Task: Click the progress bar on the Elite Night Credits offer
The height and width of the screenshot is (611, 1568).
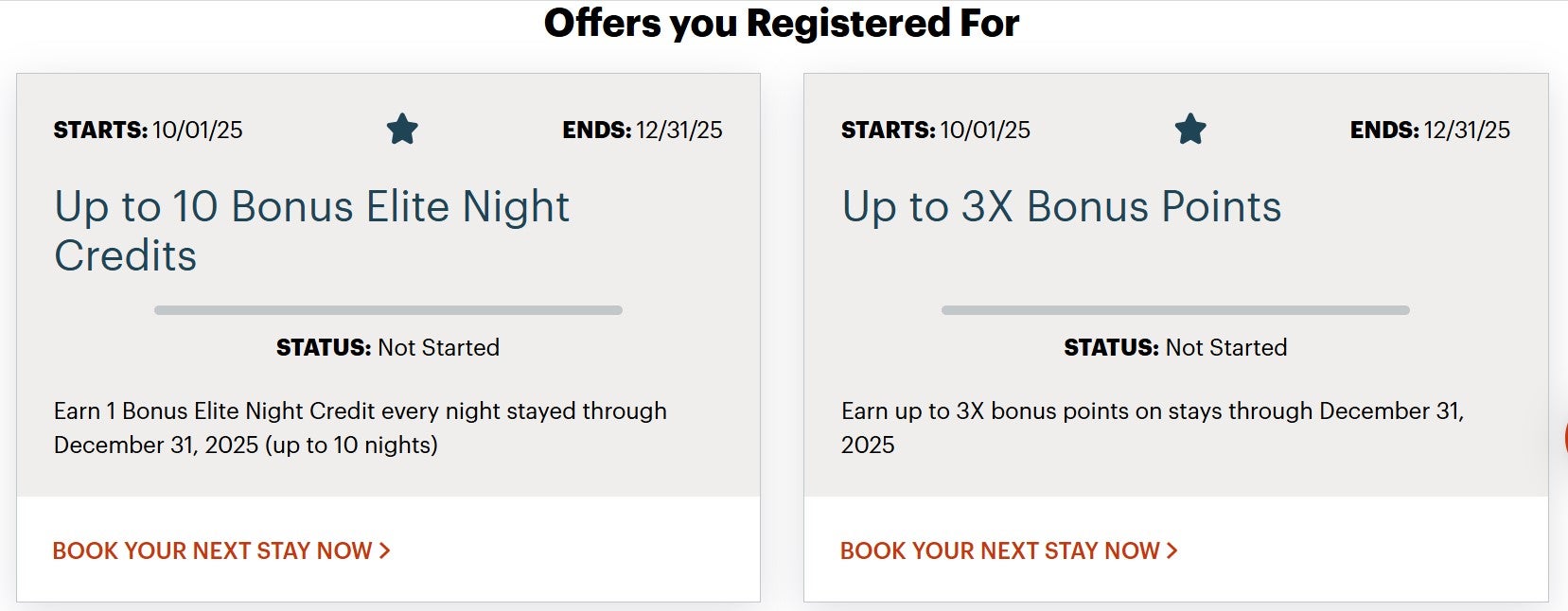Action: (x=388, y=308)
